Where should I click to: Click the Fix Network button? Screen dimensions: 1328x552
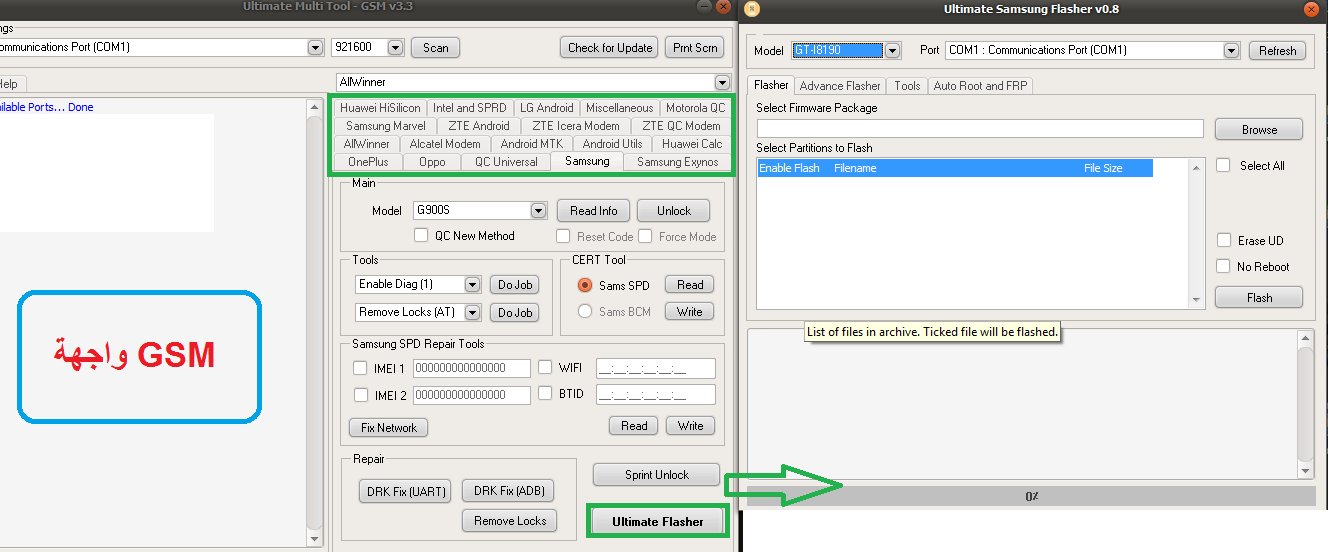click(x=389, y=427)
